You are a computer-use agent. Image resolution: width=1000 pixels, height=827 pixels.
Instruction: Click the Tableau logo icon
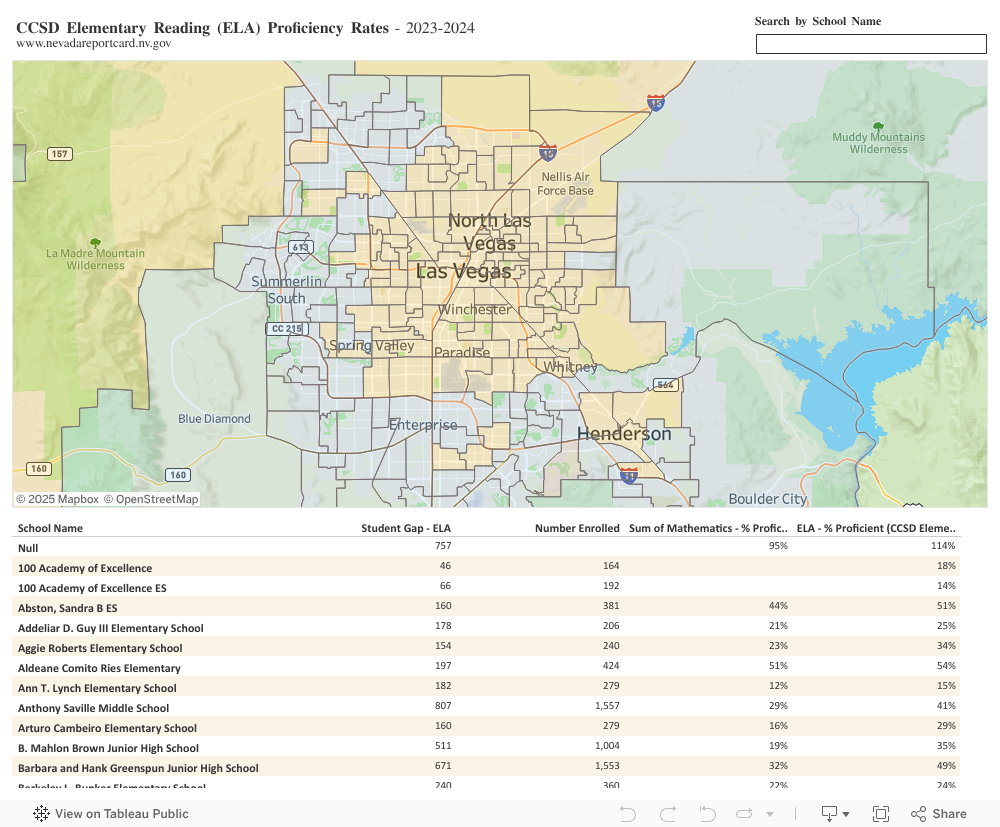click(x=41, y=814)
